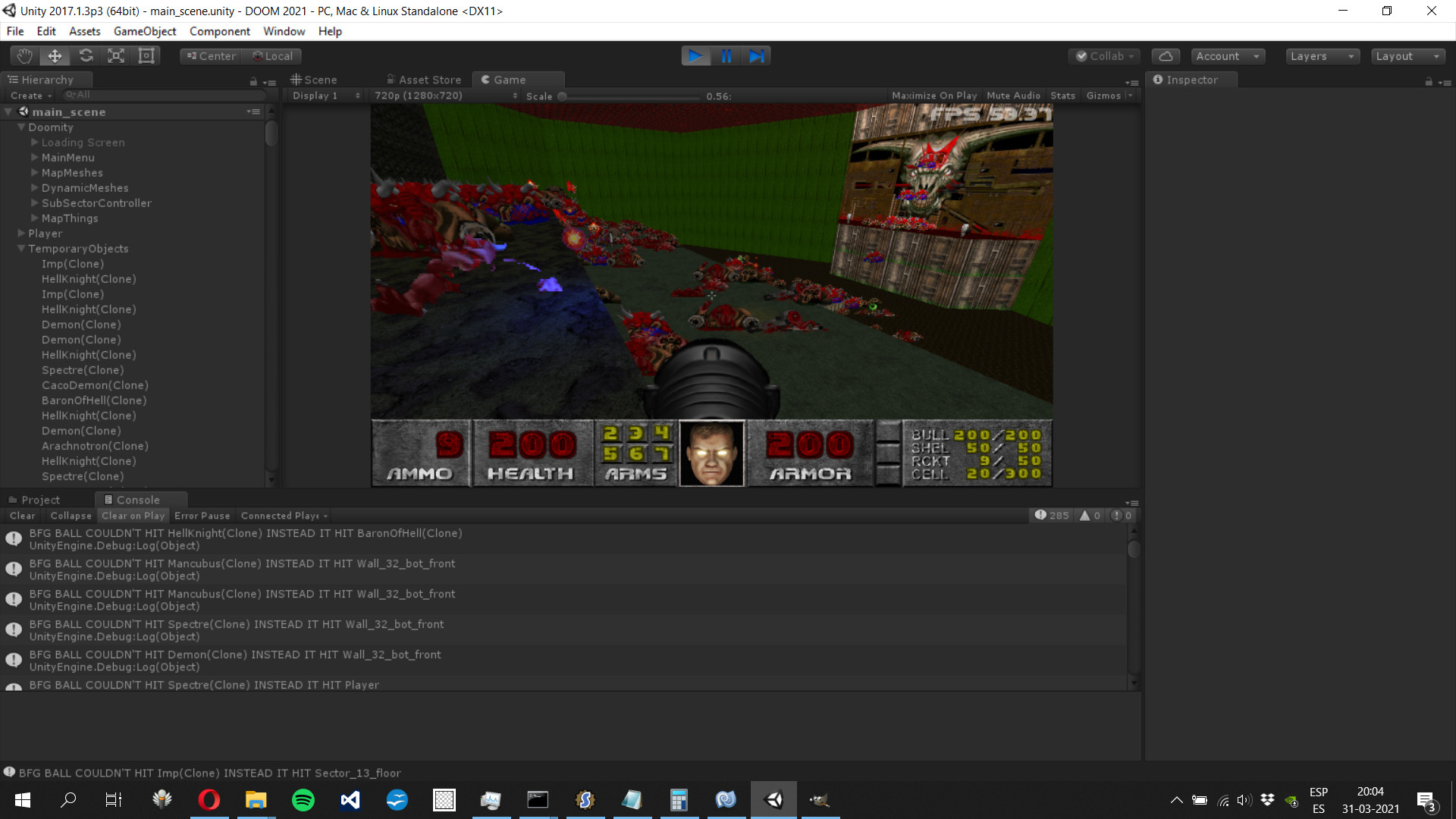The height and width of the screenshot is (819, 1456).
Task: Open the File menu
Action: click(15, 31)
